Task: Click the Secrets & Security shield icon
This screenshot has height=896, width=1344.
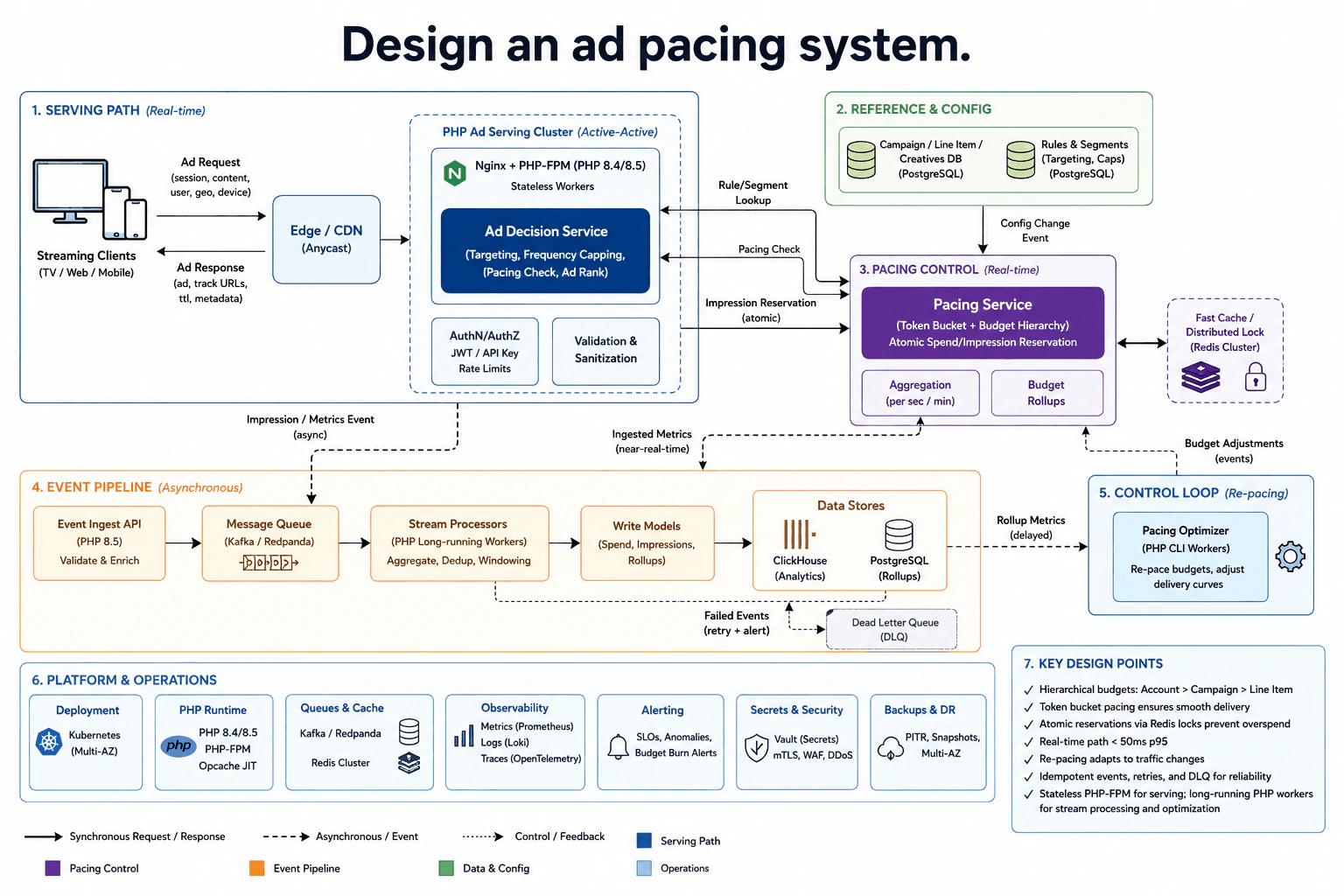Action: click(x=756, y=748)
